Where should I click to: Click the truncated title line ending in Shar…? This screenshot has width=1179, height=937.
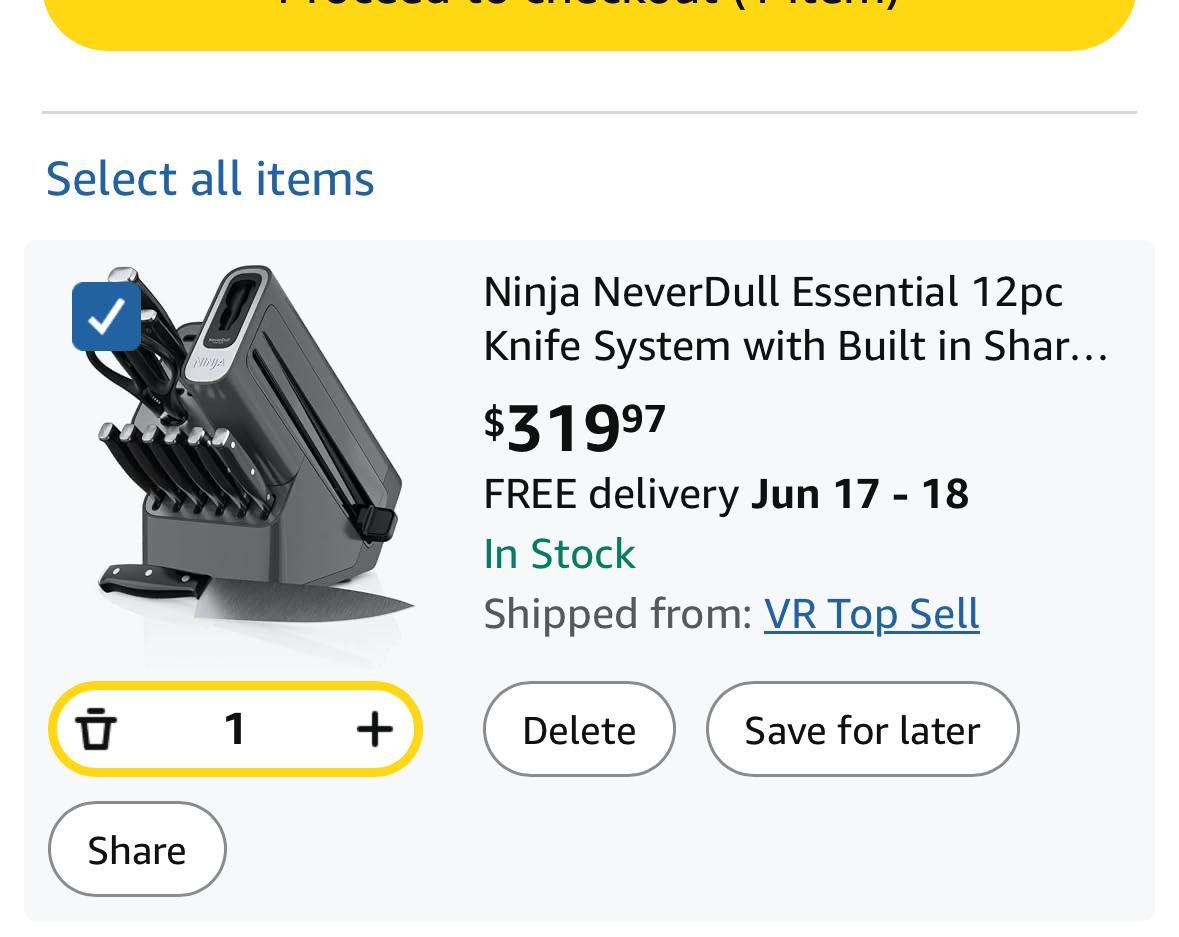click(x=796, y=347)
